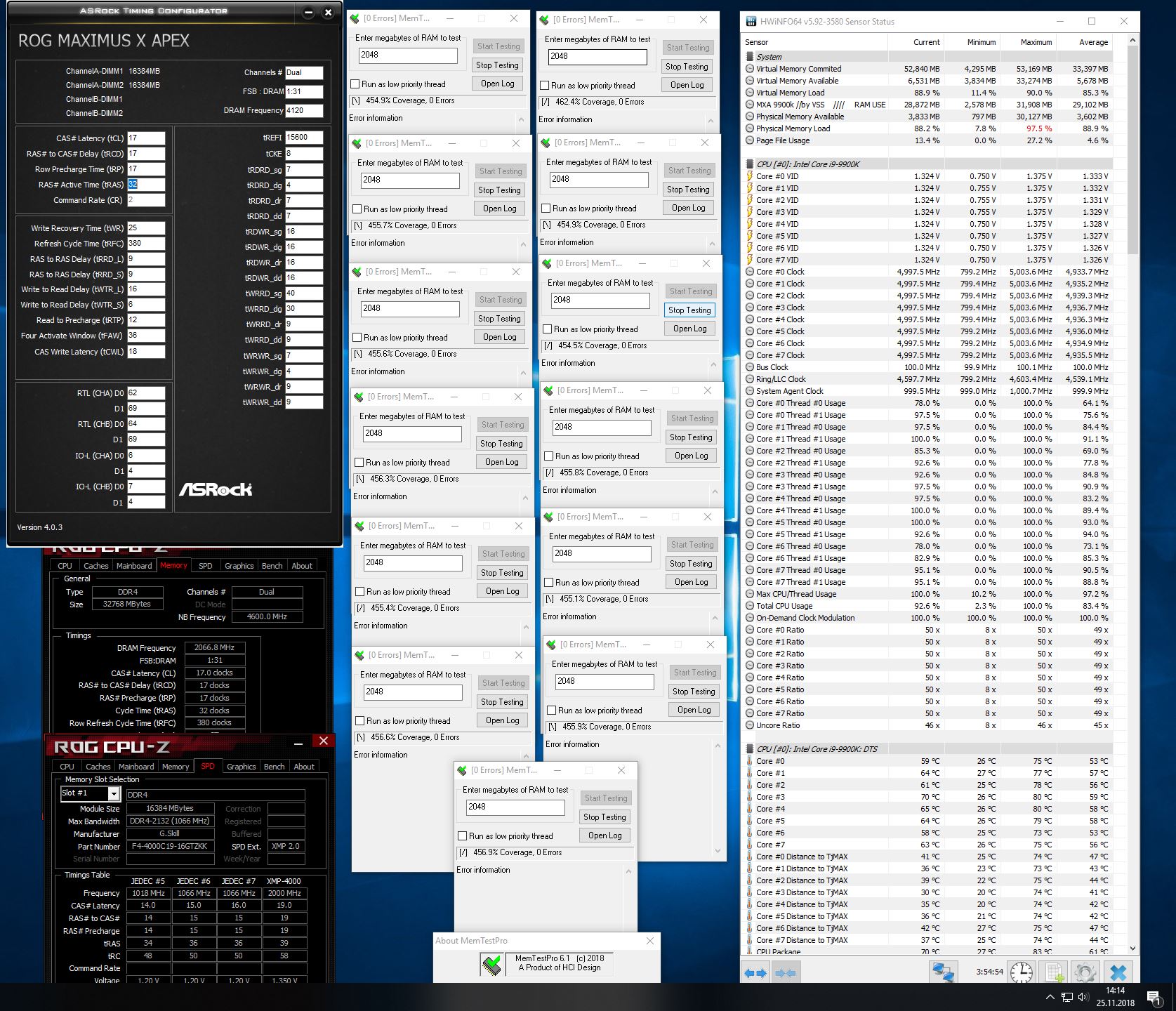Viewport: 1176px width, 1011px height.
Task: Click Stop Testing in the 462.4% coverage window
Action: click(x=687, y=67)
